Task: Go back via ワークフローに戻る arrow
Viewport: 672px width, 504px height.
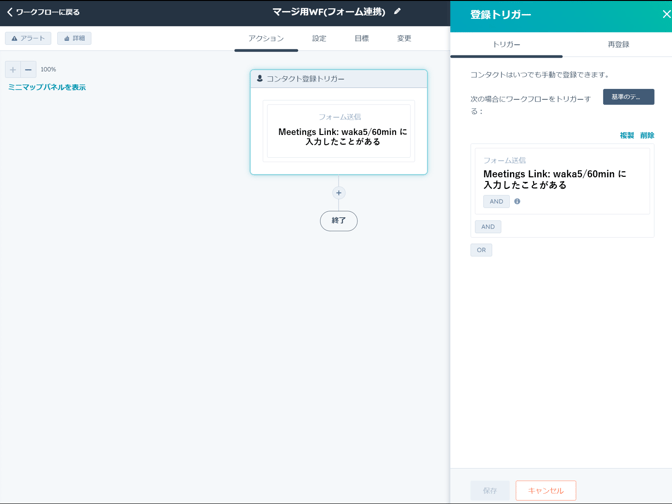Action: [x=10, y=12]
